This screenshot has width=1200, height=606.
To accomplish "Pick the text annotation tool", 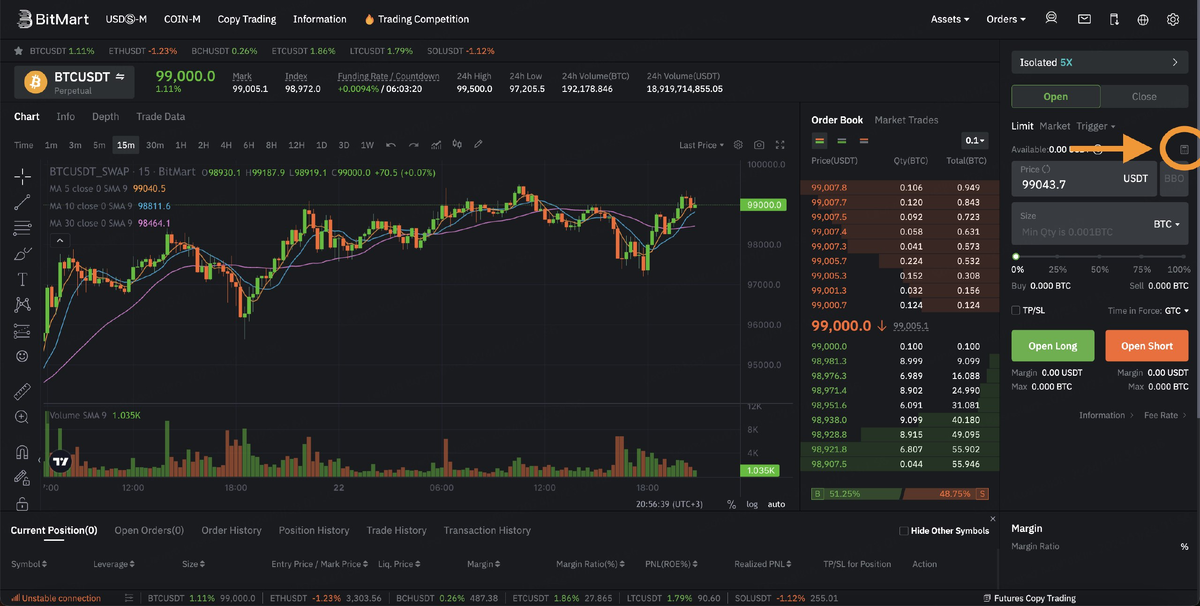I will 22,279.
